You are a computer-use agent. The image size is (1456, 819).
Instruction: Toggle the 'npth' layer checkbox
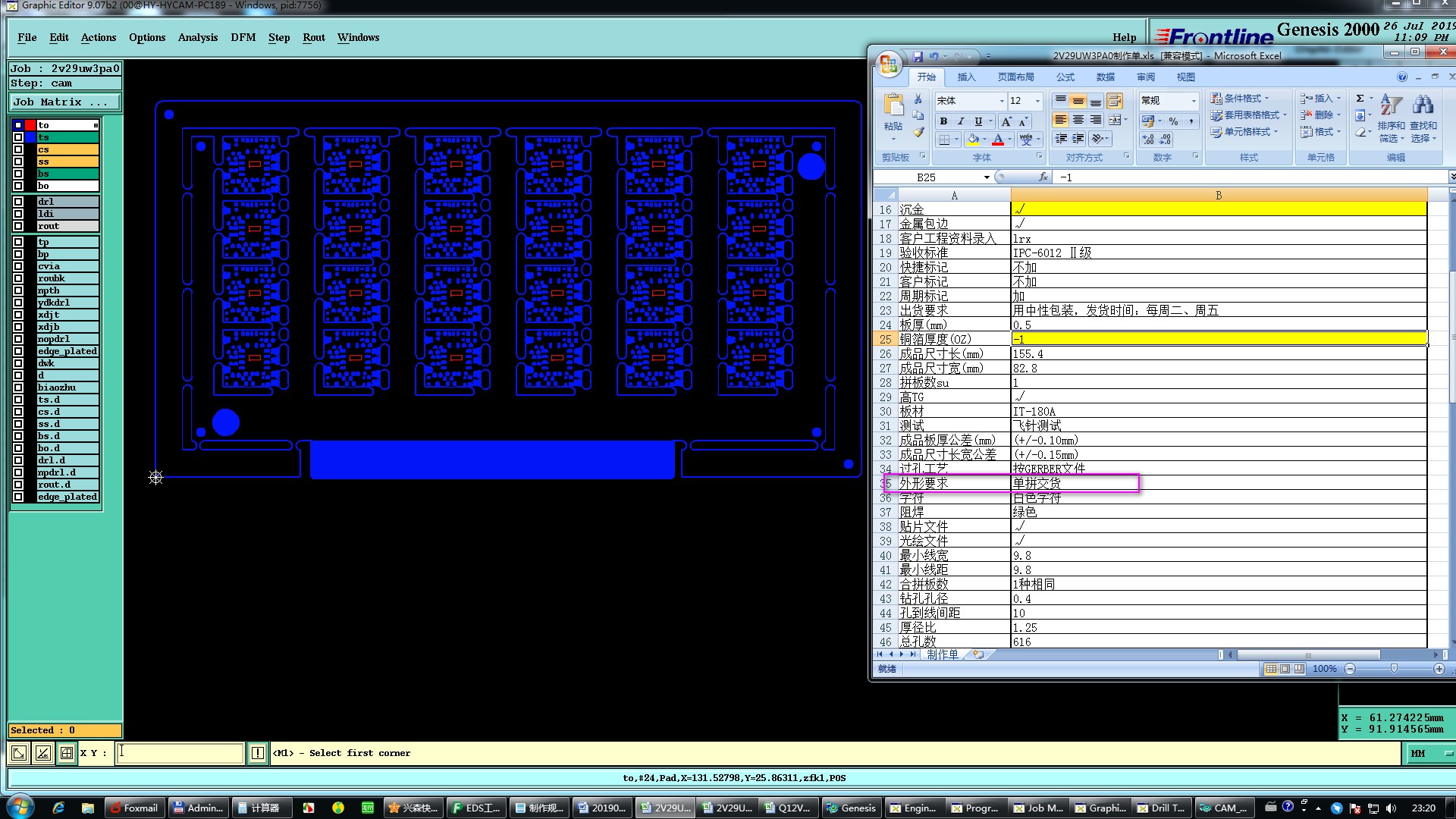click(18, 290)
